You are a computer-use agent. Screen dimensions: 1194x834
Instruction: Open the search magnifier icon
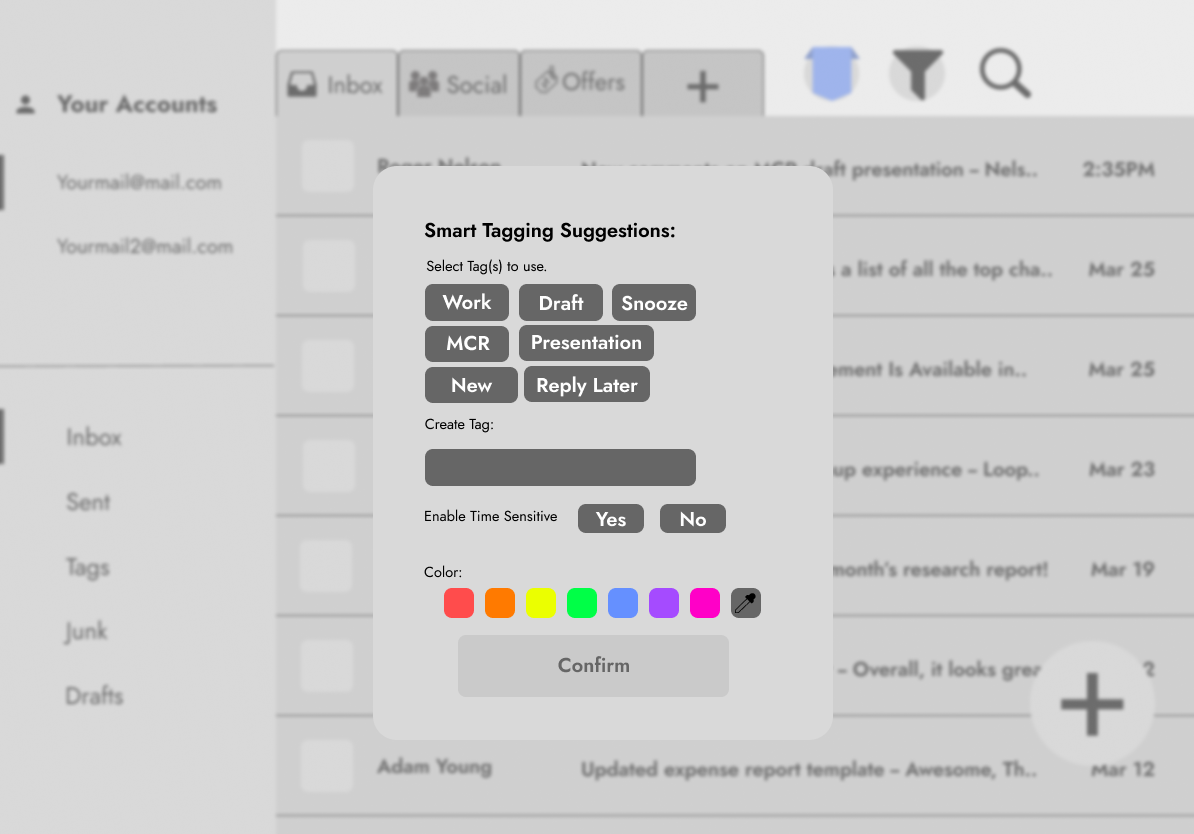point(1005,73)
